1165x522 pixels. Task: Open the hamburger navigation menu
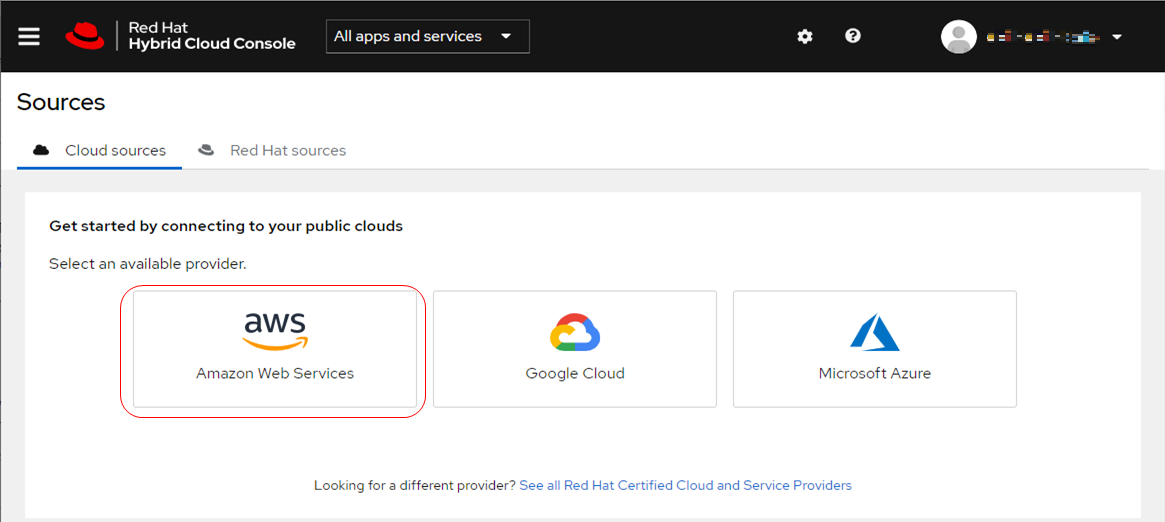click(x=29, y=36)
